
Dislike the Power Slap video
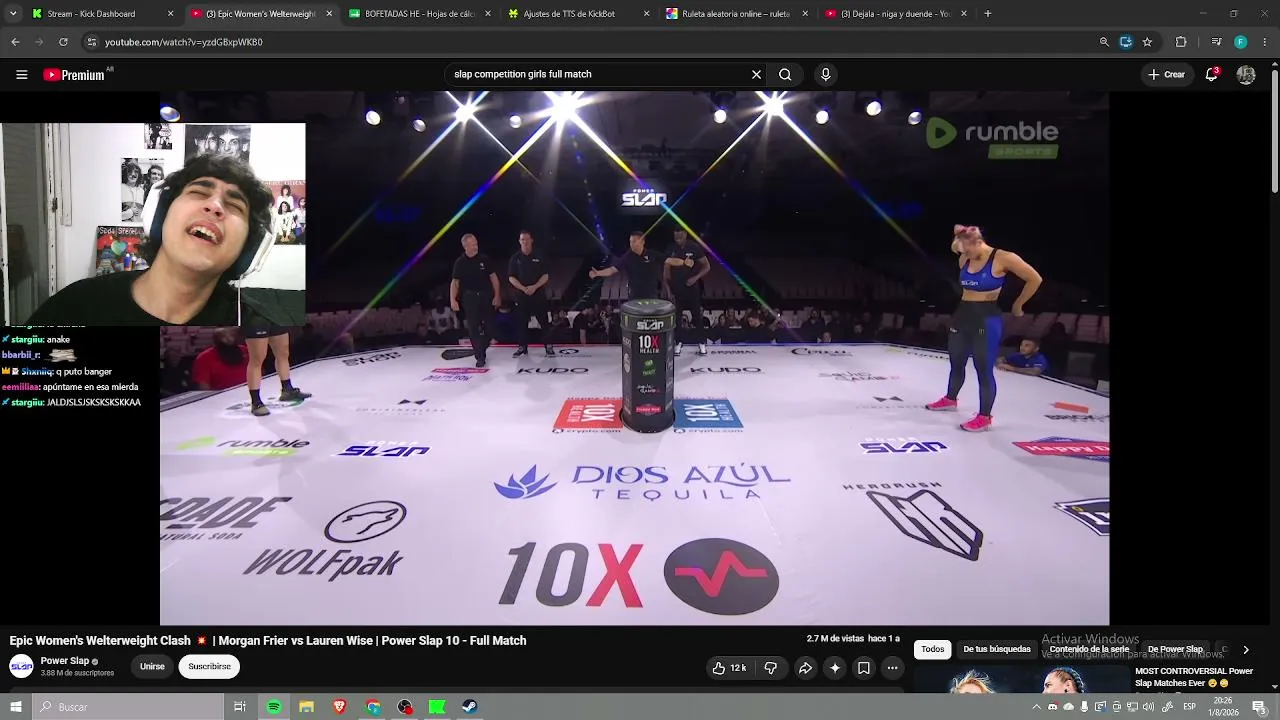(x=770, y=668)
